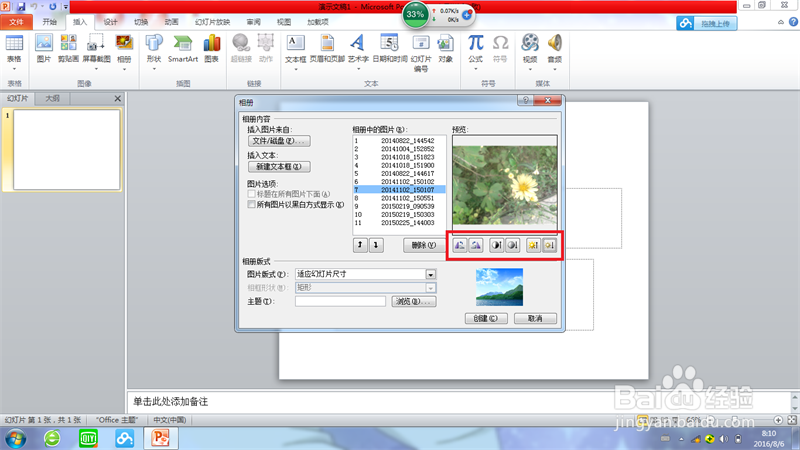
Task: Switch to the 切换 (Transitions) tab
Action: click(141, 22)
